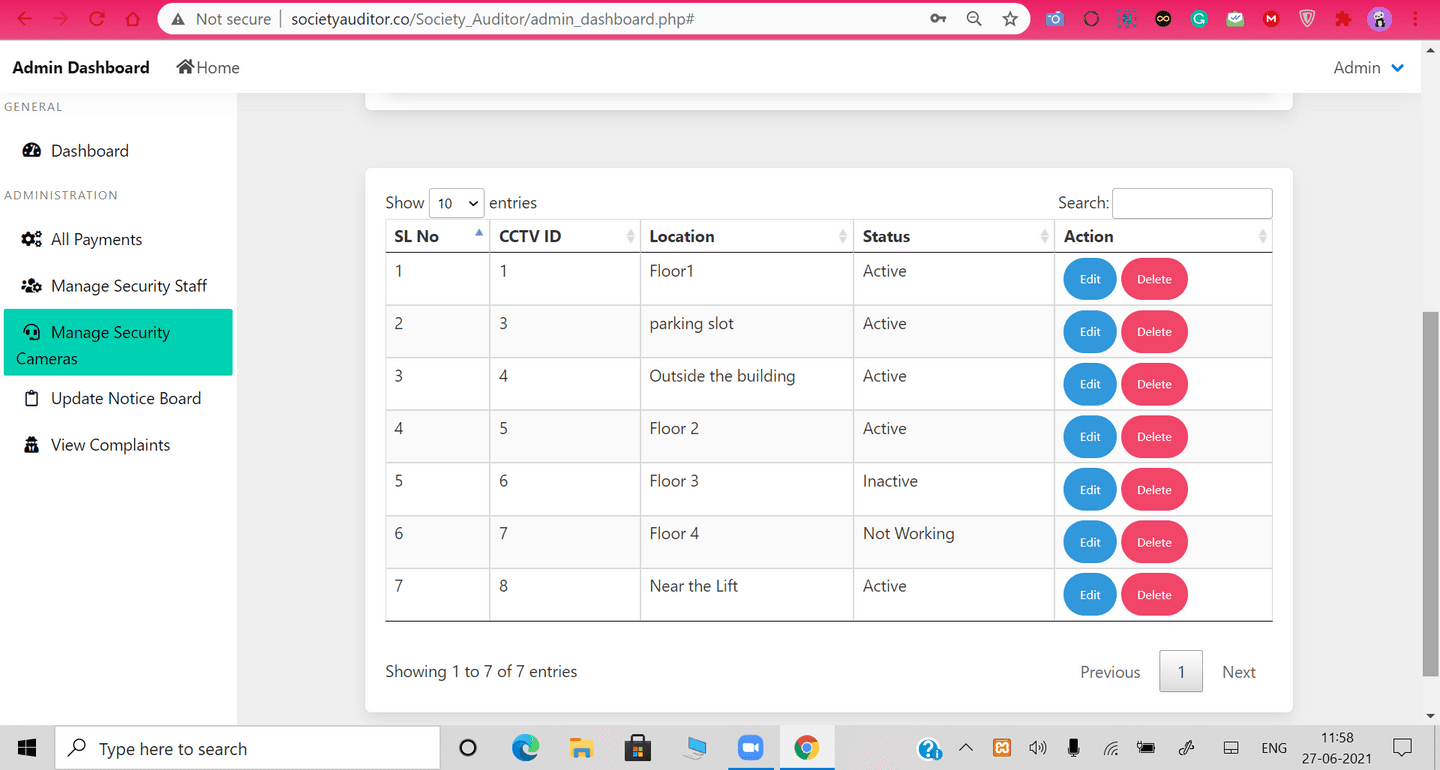Click the Inactive status cell
Screen dimensions: 1440x770
[954, 490]
